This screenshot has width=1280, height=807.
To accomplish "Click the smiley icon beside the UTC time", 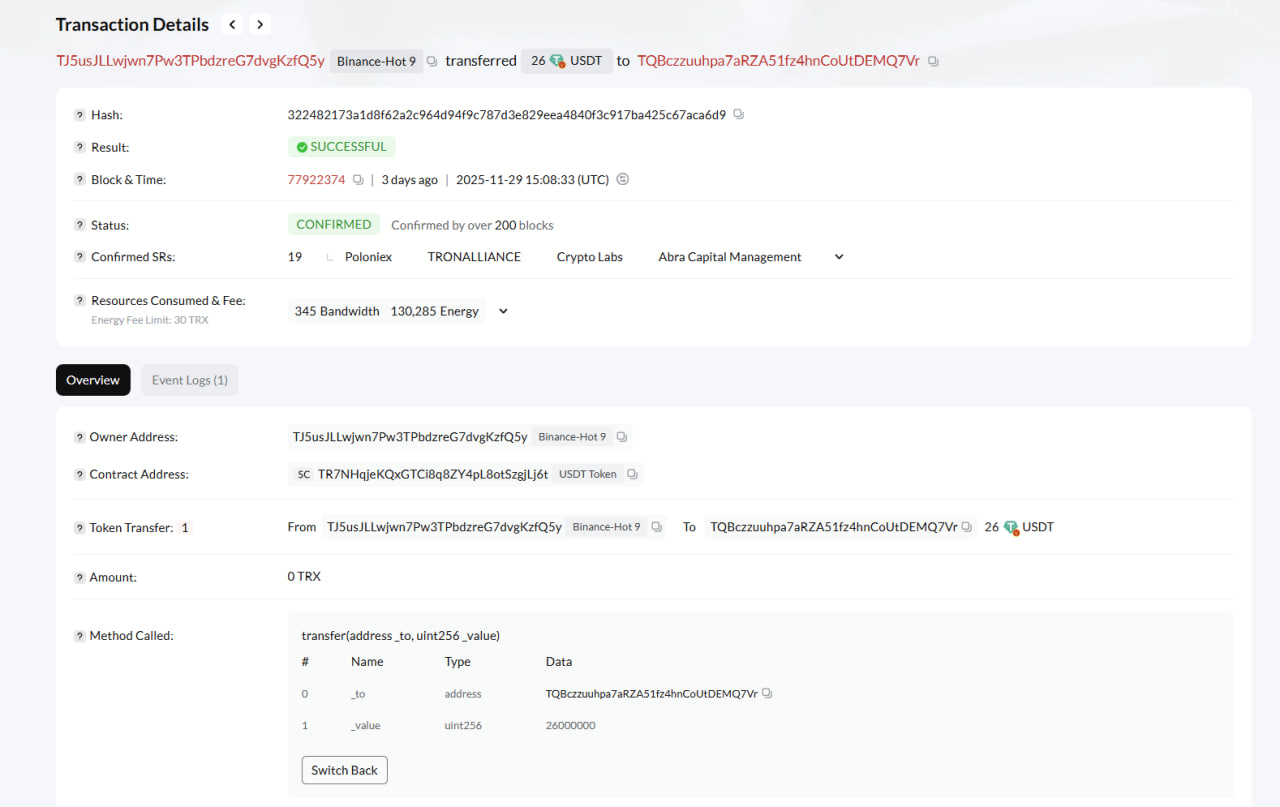I will [x=622, y=180].
